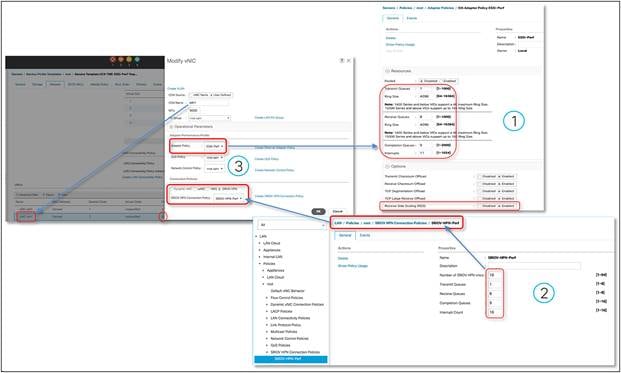Click red status icon in dark header bar
621x373 pixels.
(x=113, y=60)
